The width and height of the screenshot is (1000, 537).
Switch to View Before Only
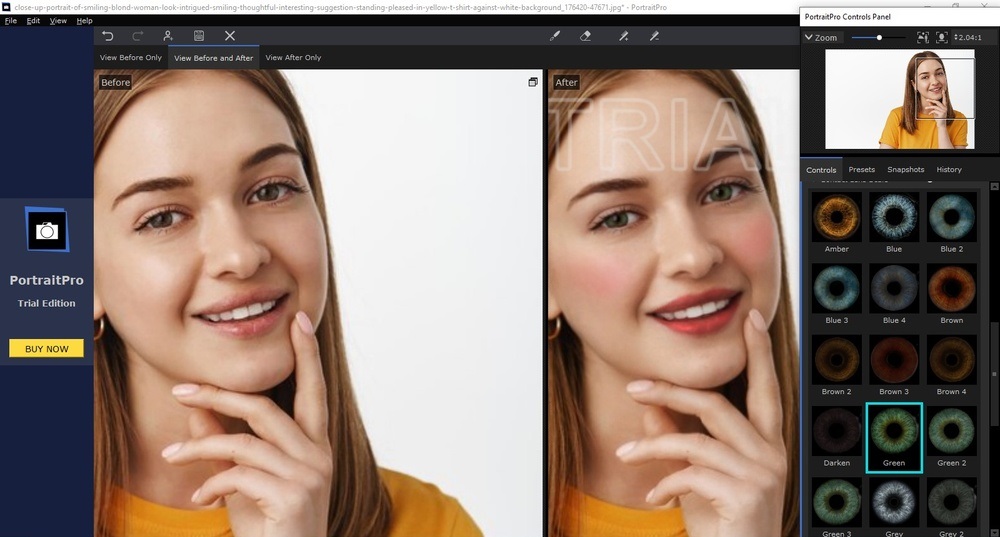click(131, 57)
